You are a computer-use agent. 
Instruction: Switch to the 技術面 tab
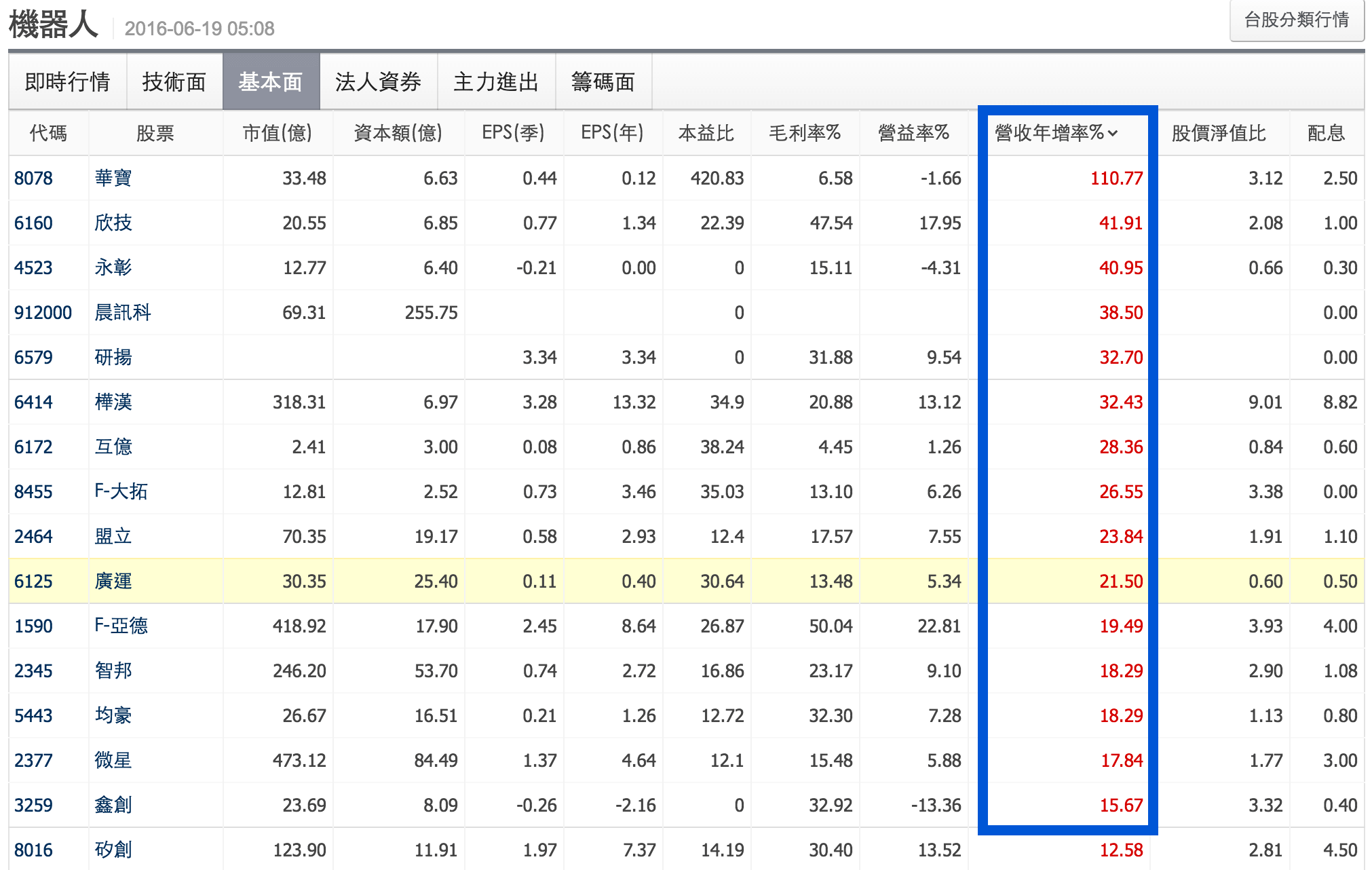(x=174, y=81)
